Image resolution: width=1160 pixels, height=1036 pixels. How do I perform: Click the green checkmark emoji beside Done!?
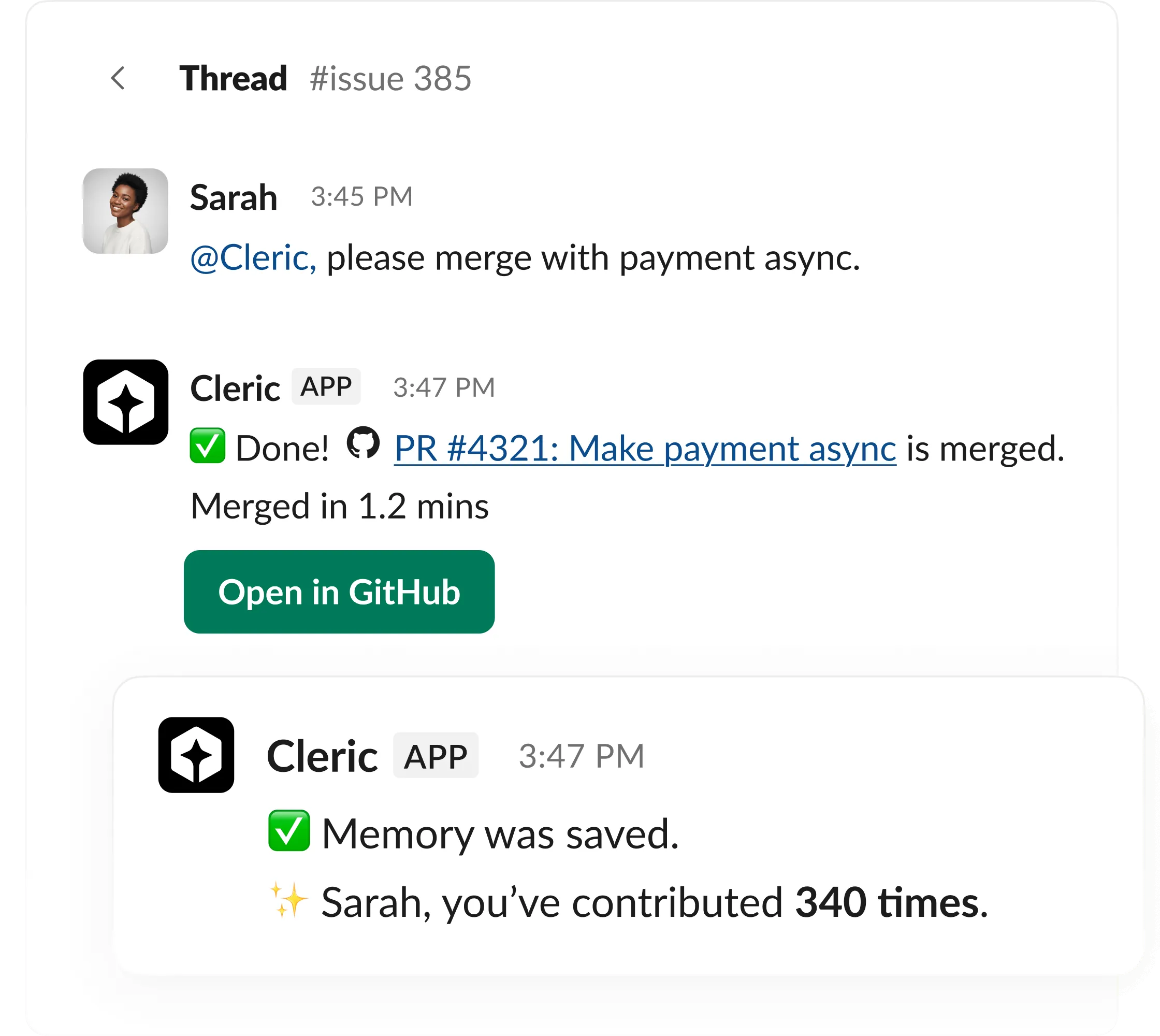pyautogui.click(x=207, y=447)
